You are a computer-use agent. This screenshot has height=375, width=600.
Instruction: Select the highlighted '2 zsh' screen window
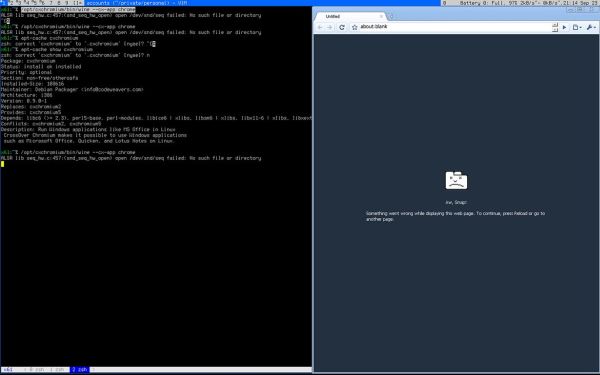[x=80, y=370]
